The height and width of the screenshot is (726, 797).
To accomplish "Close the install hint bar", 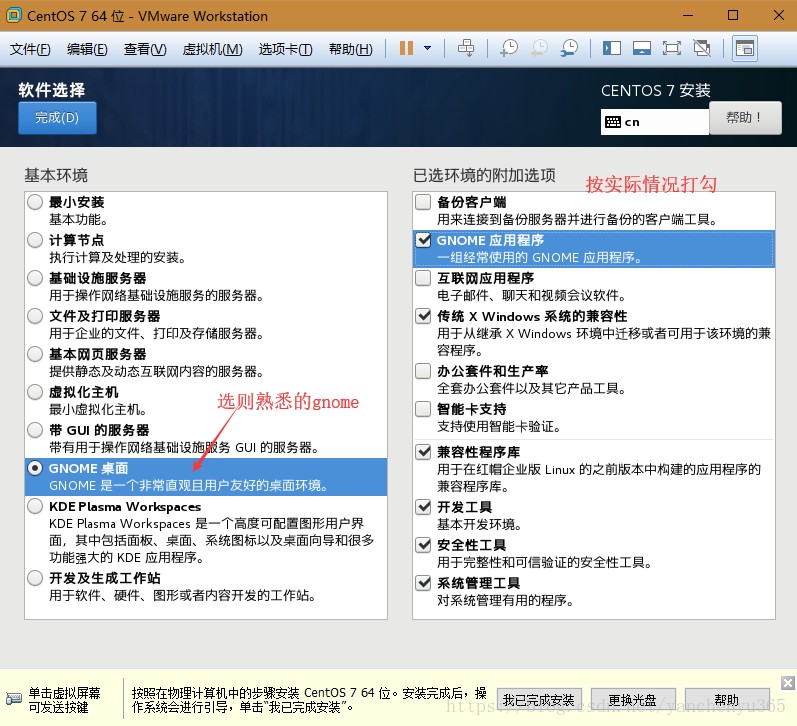I will (x=788, y=683).
